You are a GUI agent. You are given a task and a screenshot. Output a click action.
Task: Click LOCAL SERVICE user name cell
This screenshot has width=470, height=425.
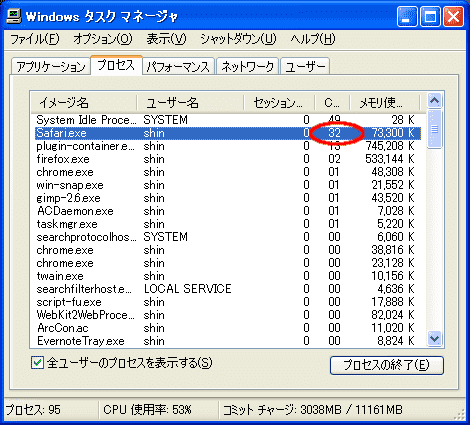tap(187, 289)
